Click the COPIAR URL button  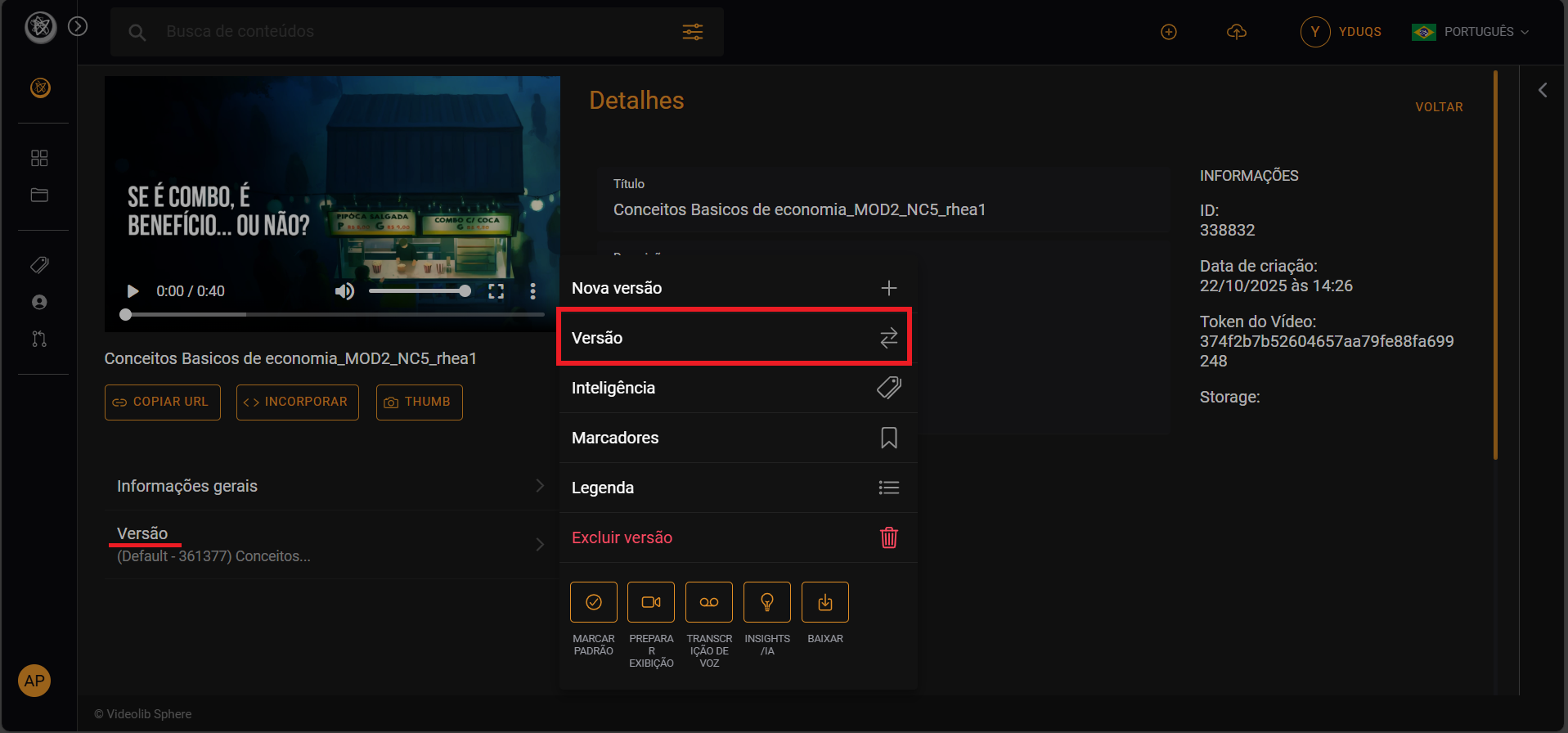point(163,402)
